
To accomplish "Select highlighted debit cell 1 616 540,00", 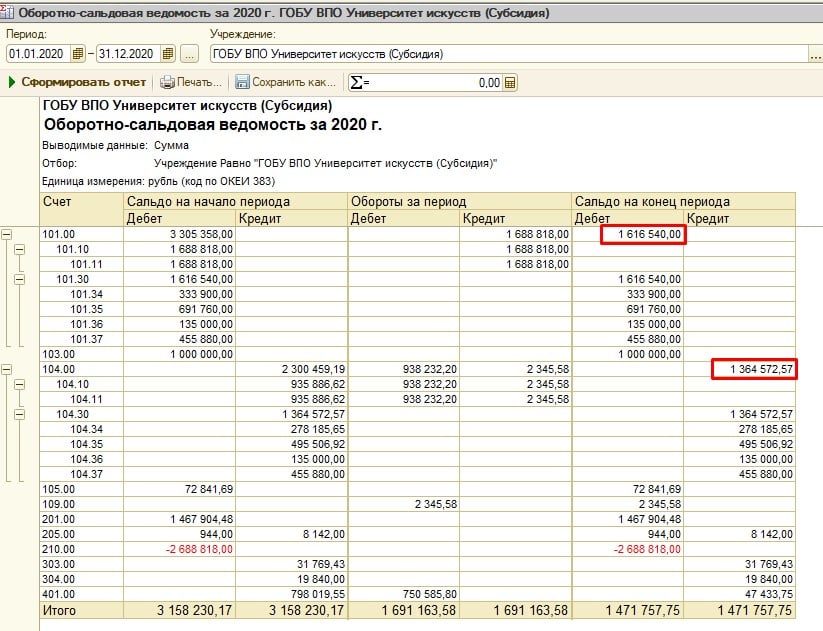I will pos(643,234).
